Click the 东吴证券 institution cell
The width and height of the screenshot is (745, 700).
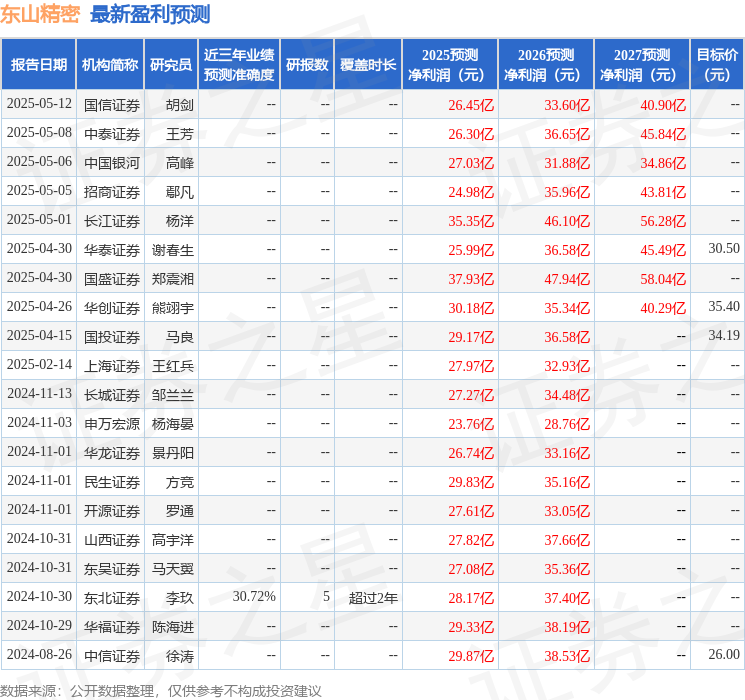point(112,569)
